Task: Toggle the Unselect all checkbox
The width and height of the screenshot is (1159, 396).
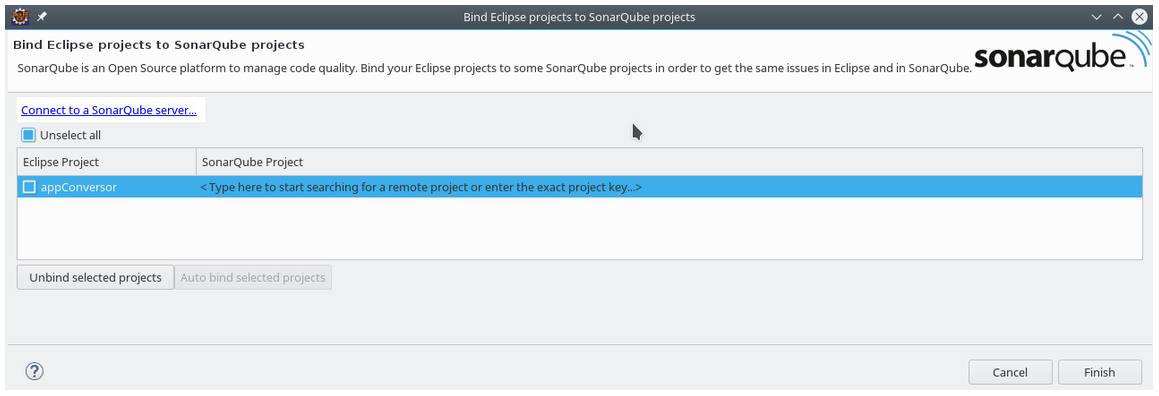Action: [x=28, y=135]
